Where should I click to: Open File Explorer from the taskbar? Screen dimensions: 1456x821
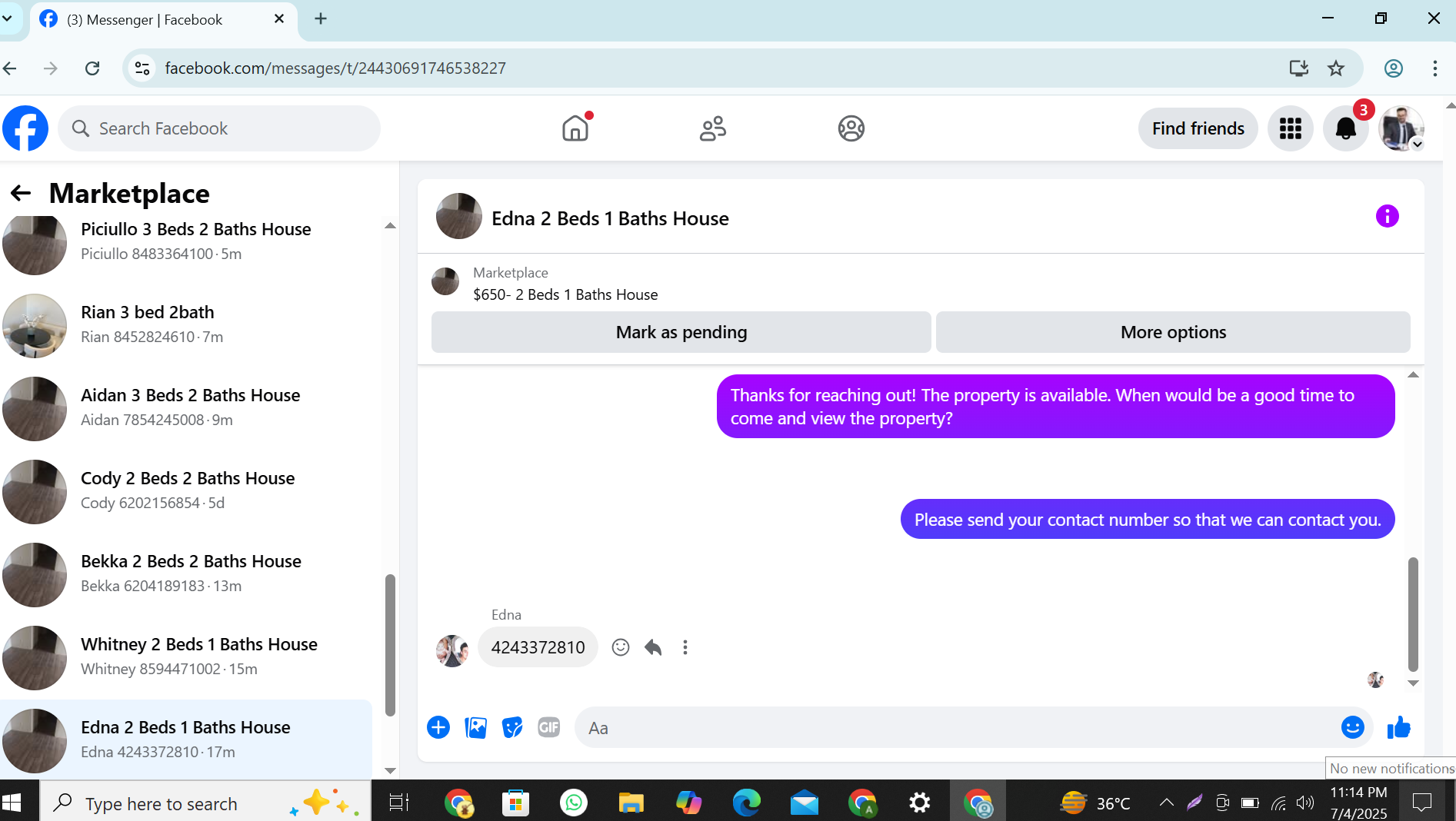(631, 803)
